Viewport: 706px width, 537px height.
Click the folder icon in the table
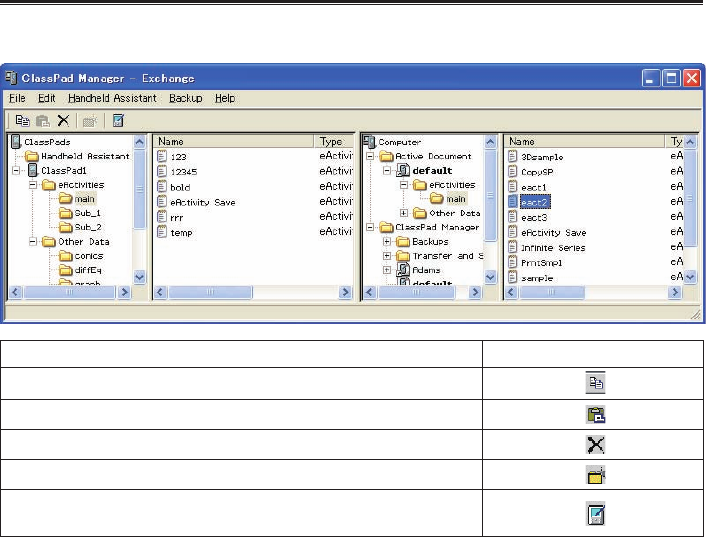tap(595, 475)
